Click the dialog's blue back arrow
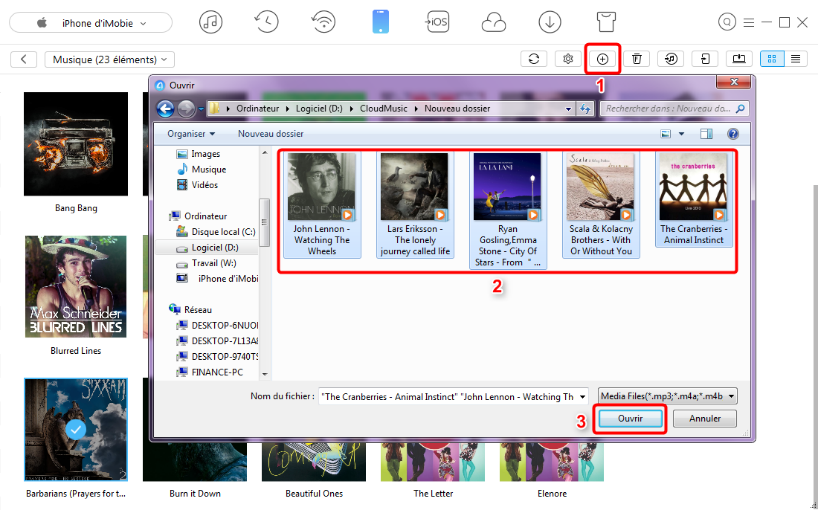 (x=165, y=108)
